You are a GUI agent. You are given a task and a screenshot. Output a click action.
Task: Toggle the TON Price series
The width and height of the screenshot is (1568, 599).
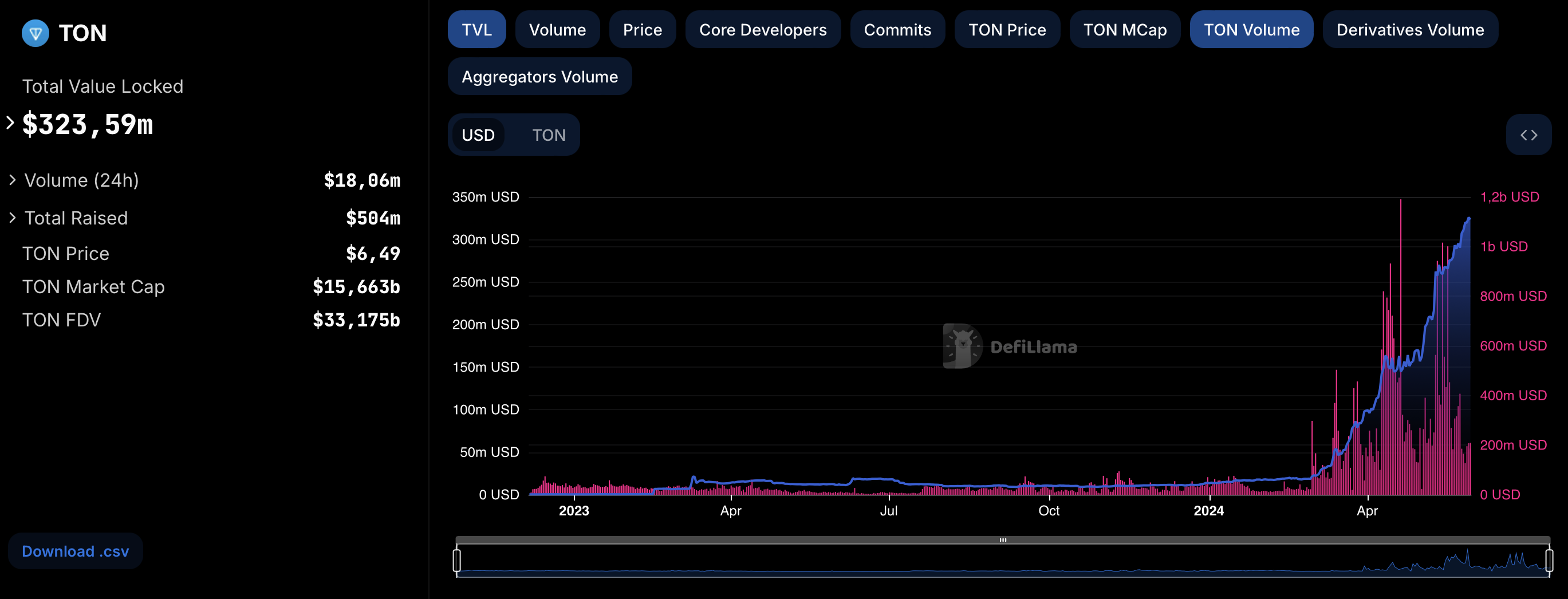(1007, 30)
